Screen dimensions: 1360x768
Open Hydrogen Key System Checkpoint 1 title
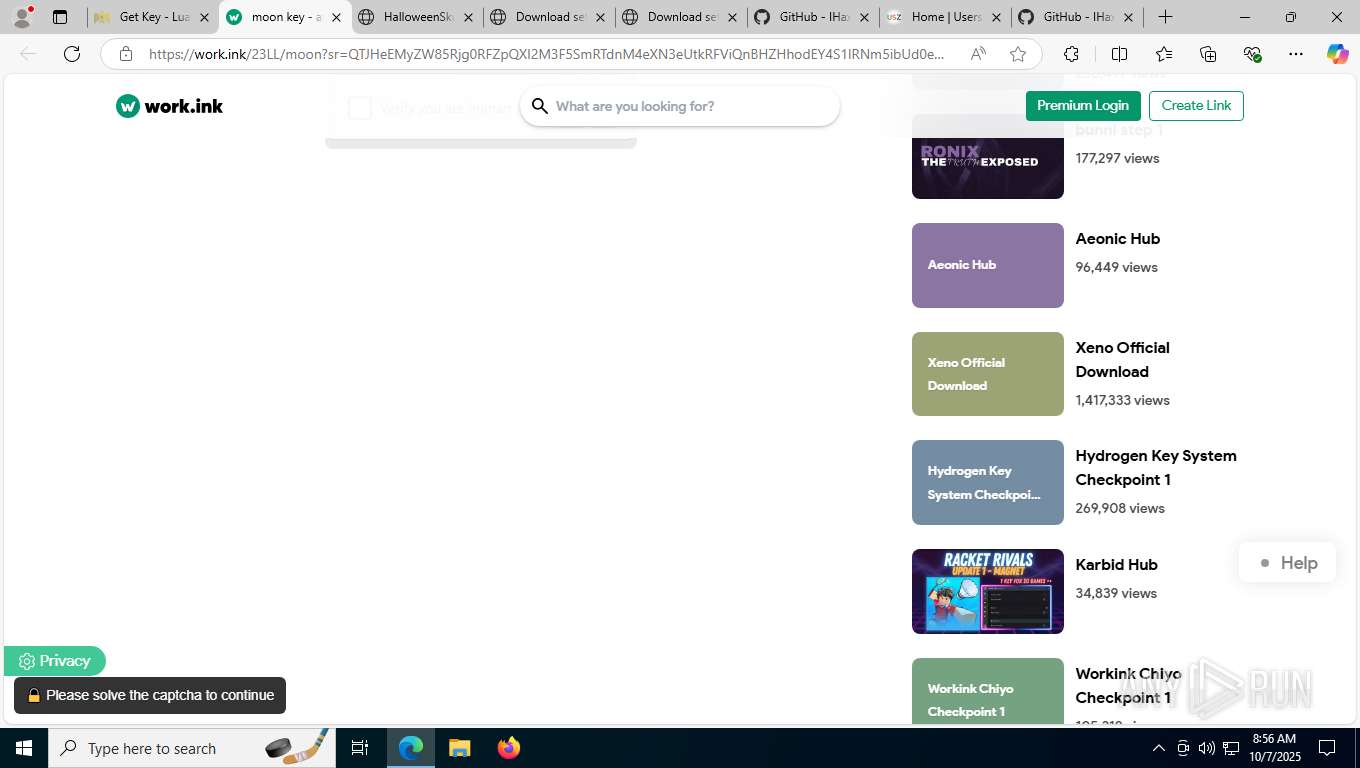click(x=1156, y=468)
